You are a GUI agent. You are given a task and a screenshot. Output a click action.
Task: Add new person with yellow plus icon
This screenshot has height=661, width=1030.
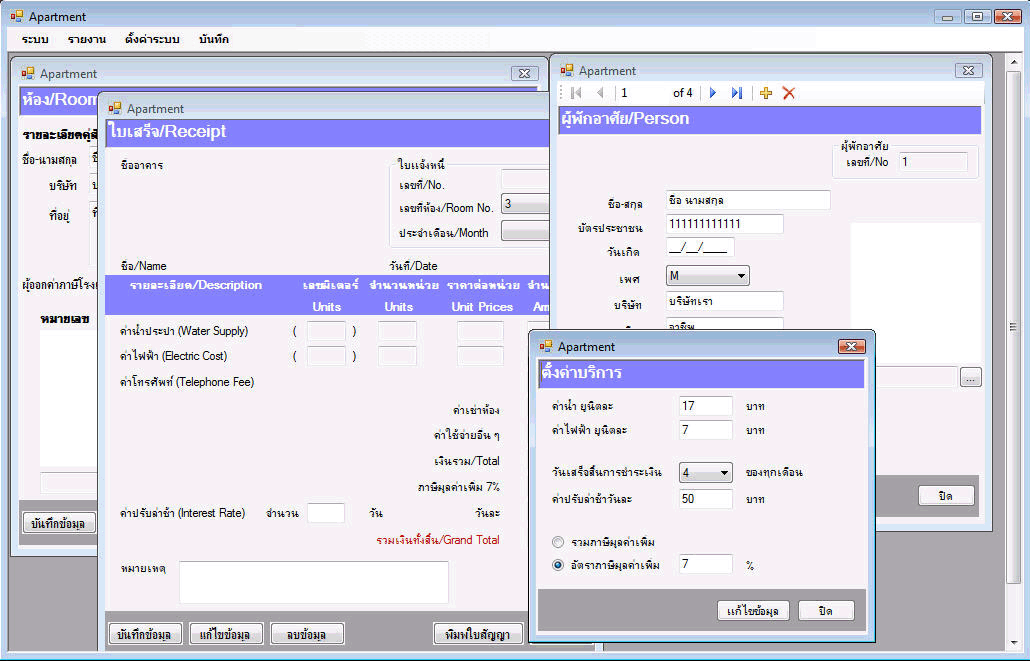point(766,93)
